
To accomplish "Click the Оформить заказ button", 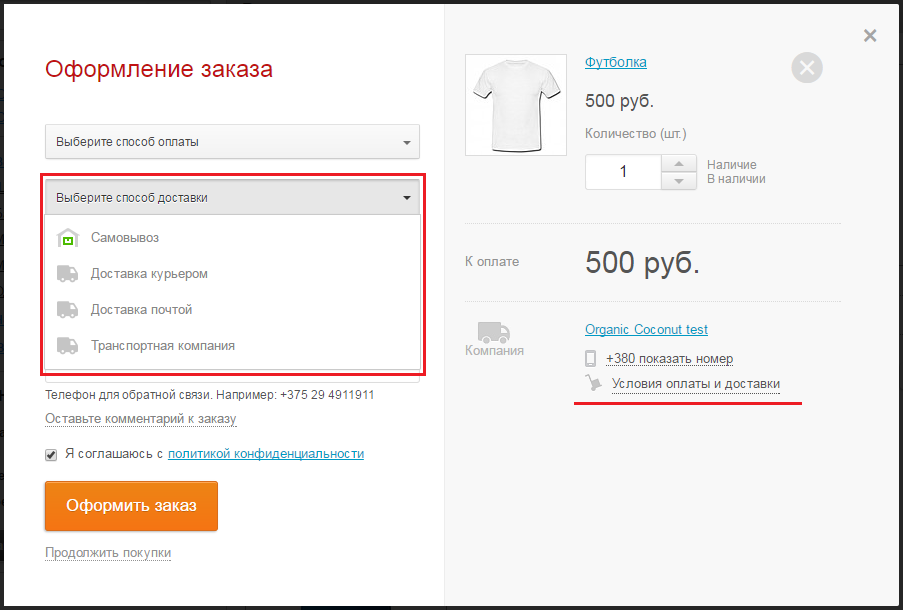I will coord(131,506).
